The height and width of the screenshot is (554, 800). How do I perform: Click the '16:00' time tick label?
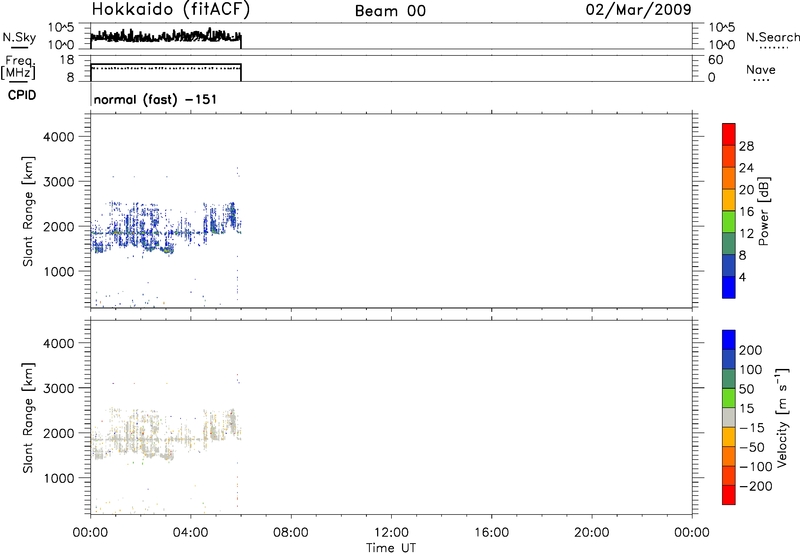[491, 533]
